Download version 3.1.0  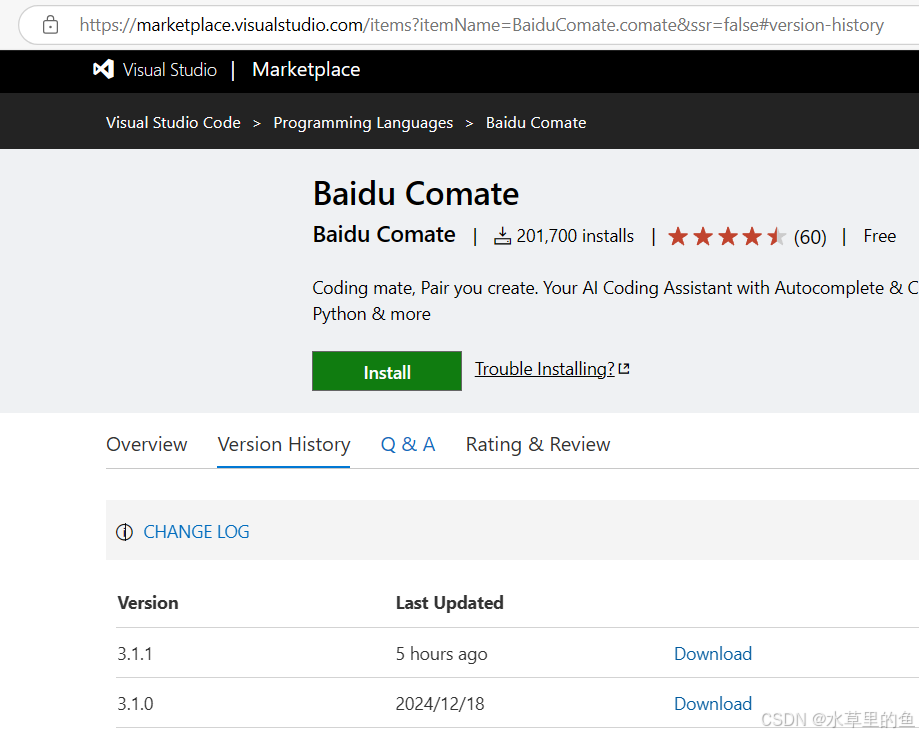click(x=713, y=703)
